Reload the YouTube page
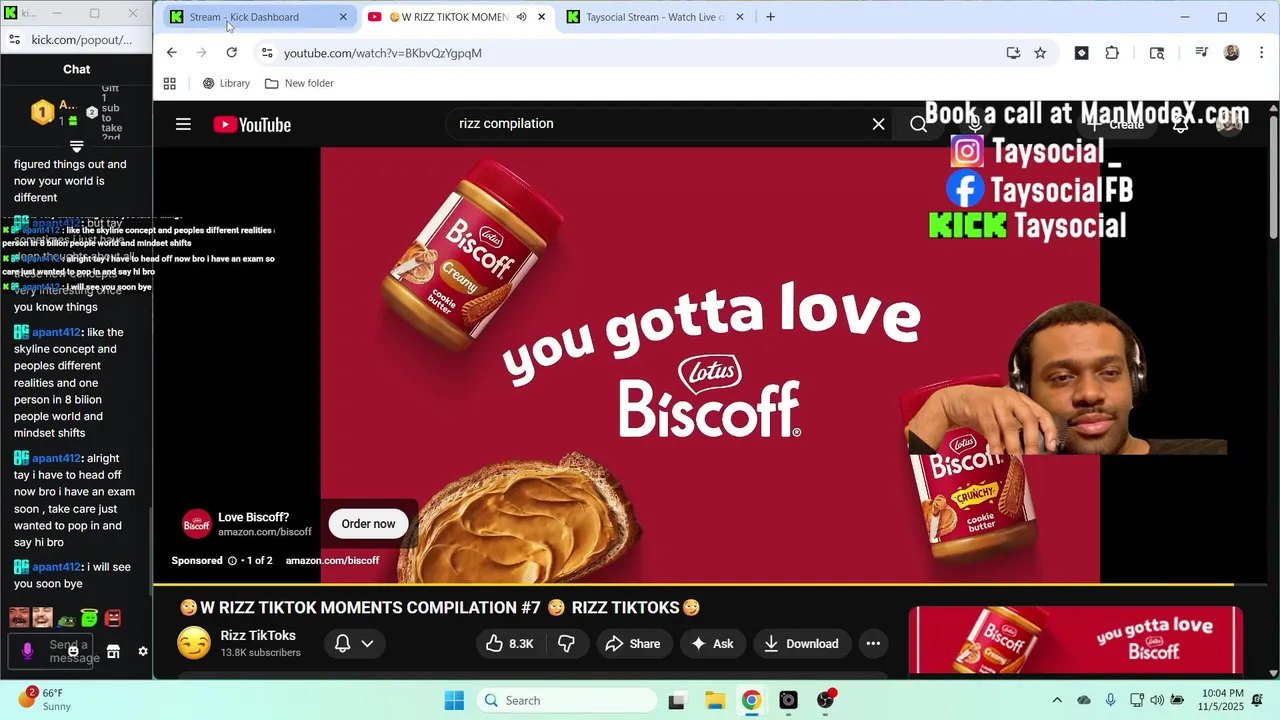The width and height of the screenshot is (1280, 720). click(232, 53)
